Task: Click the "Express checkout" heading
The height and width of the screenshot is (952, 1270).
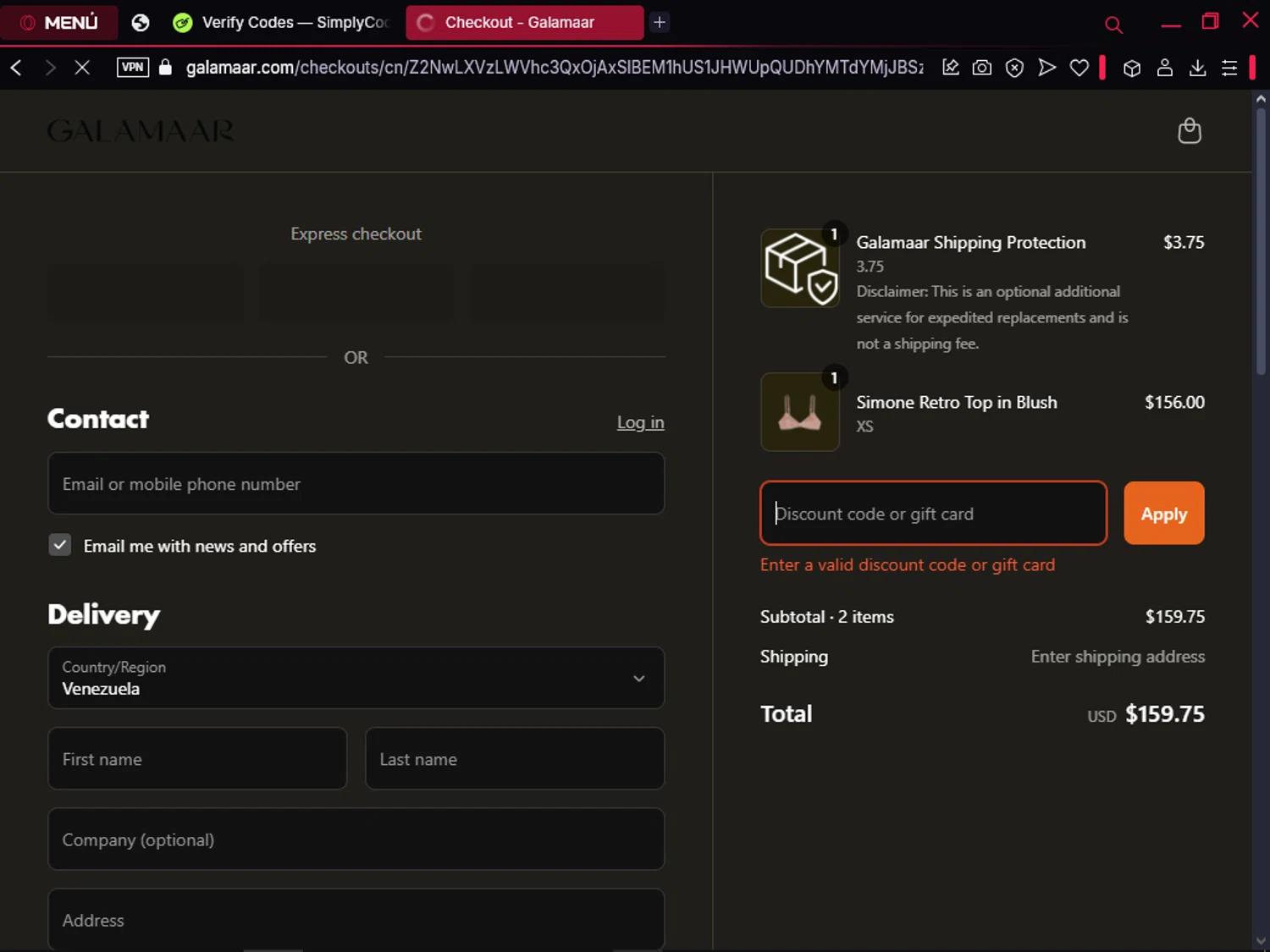Action: [356, 234]
